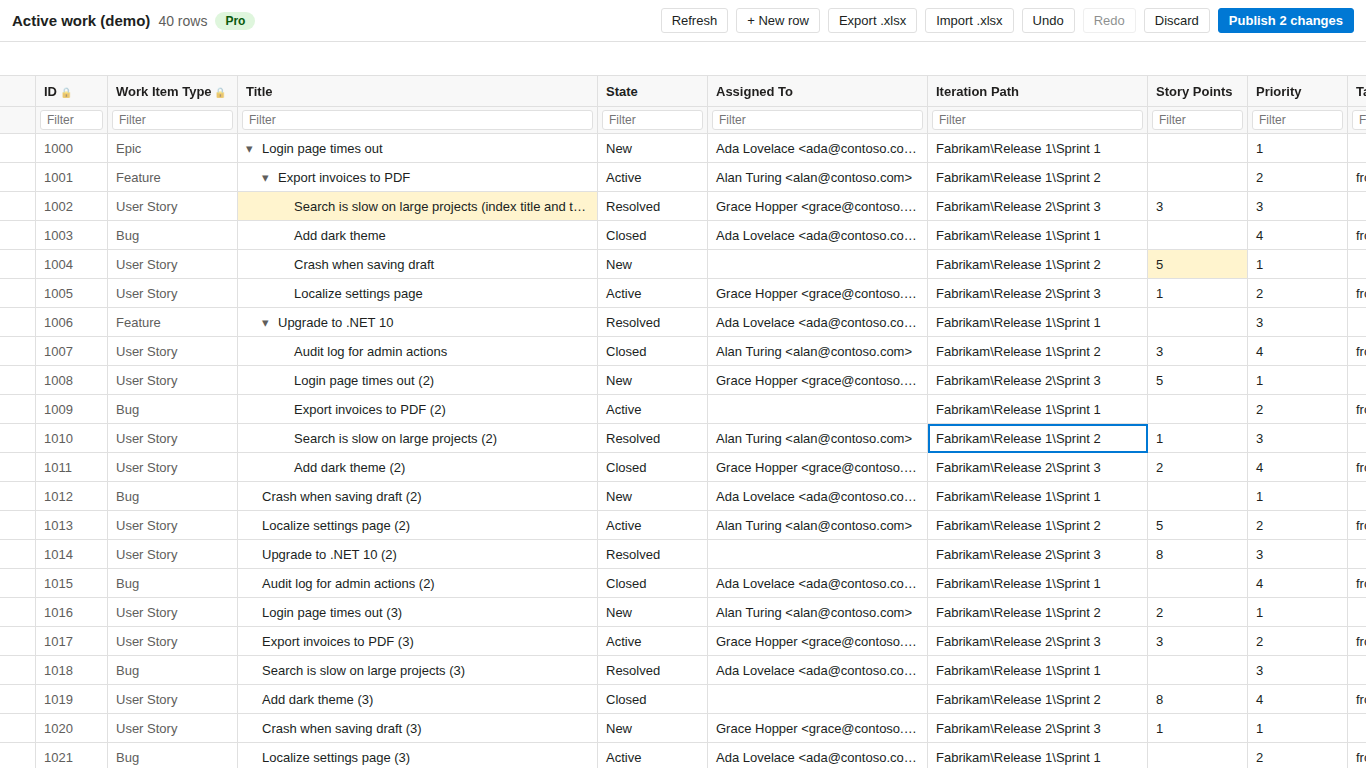The width and height of the screenshot is (1366, 768).
Task: Focus the Title column filter box
Action: click(417, 120)
